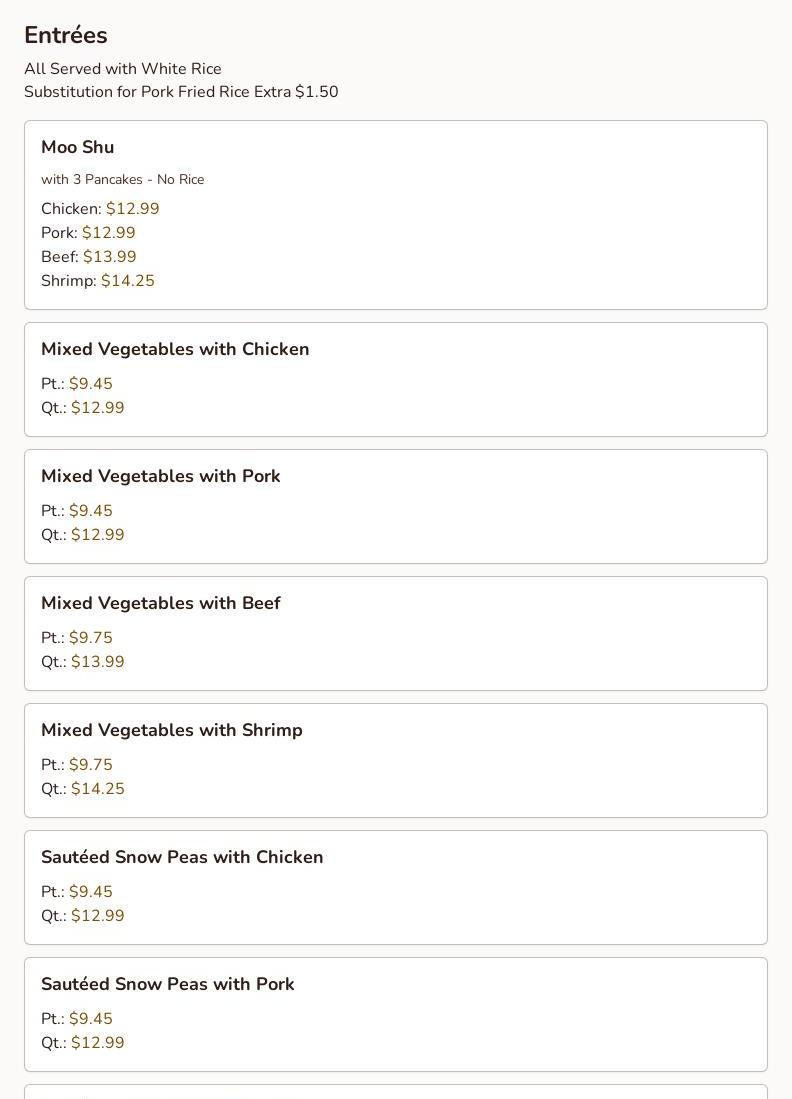Pick Sautéed Snow Peas with Chicken pint price
The width and height of the screenshot is (792, 1099).
point(90,892)
